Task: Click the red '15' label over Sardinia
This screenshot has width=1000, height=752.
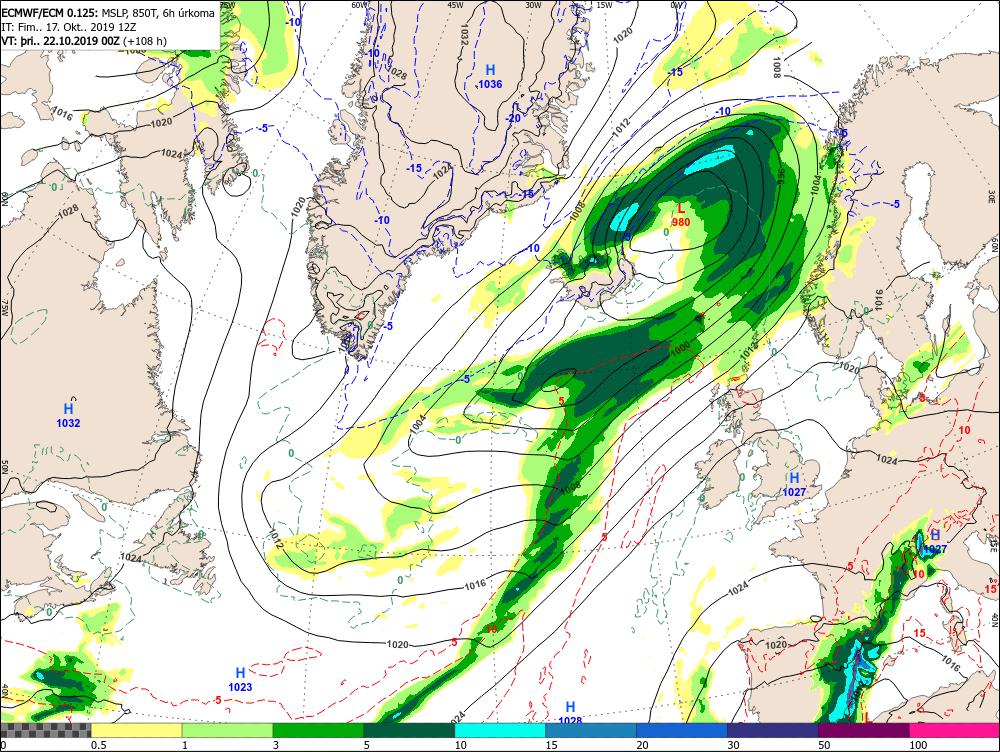Action: pos(919,633)
